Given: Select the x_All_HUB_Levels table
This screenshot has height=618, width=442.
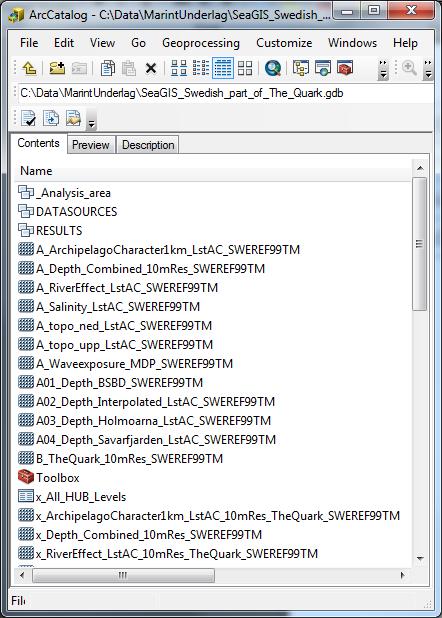Looking at the screenshot, I should [72, 497].
